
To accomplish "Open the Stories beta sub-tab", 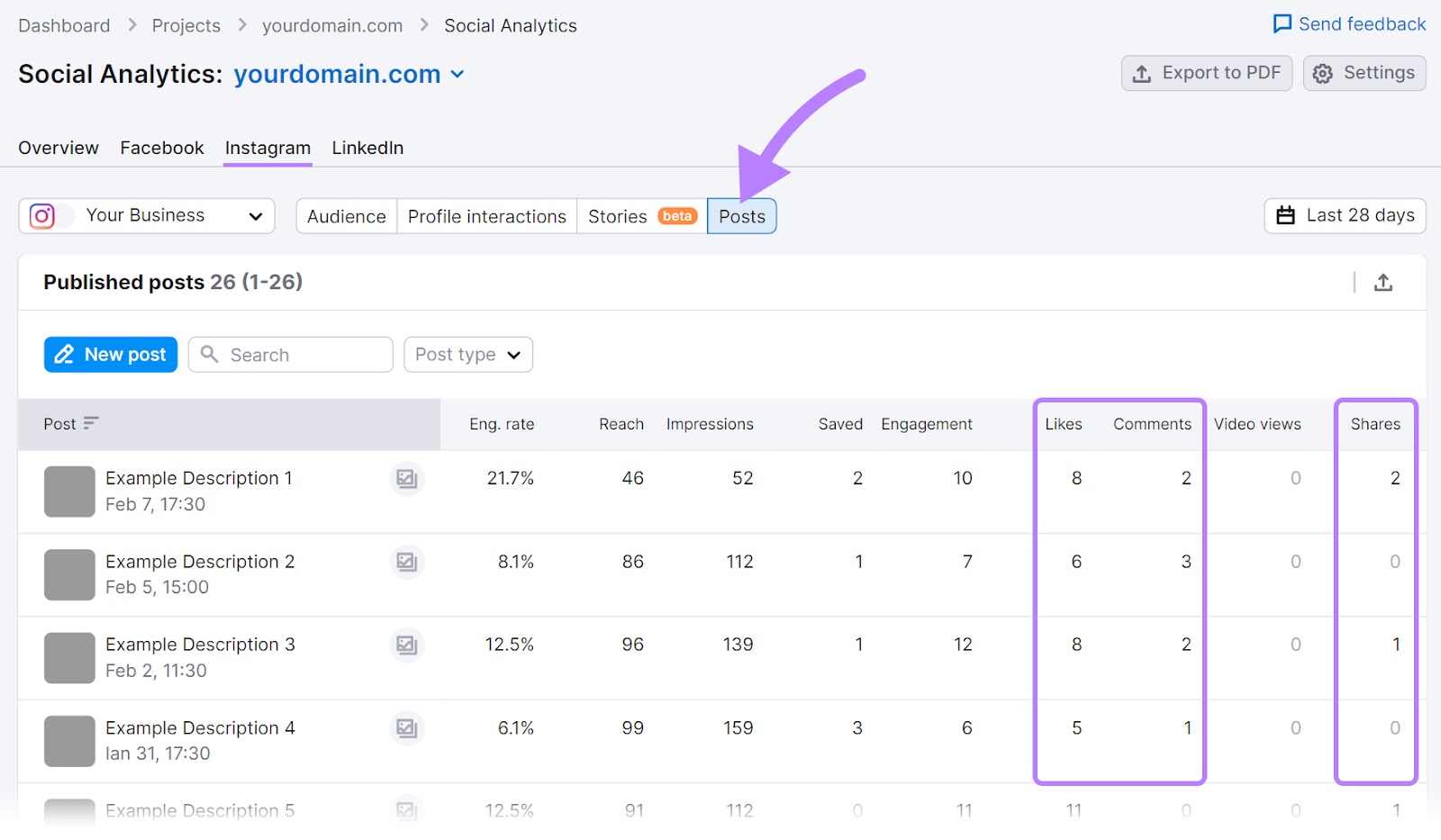I will [x=642, y=216].
